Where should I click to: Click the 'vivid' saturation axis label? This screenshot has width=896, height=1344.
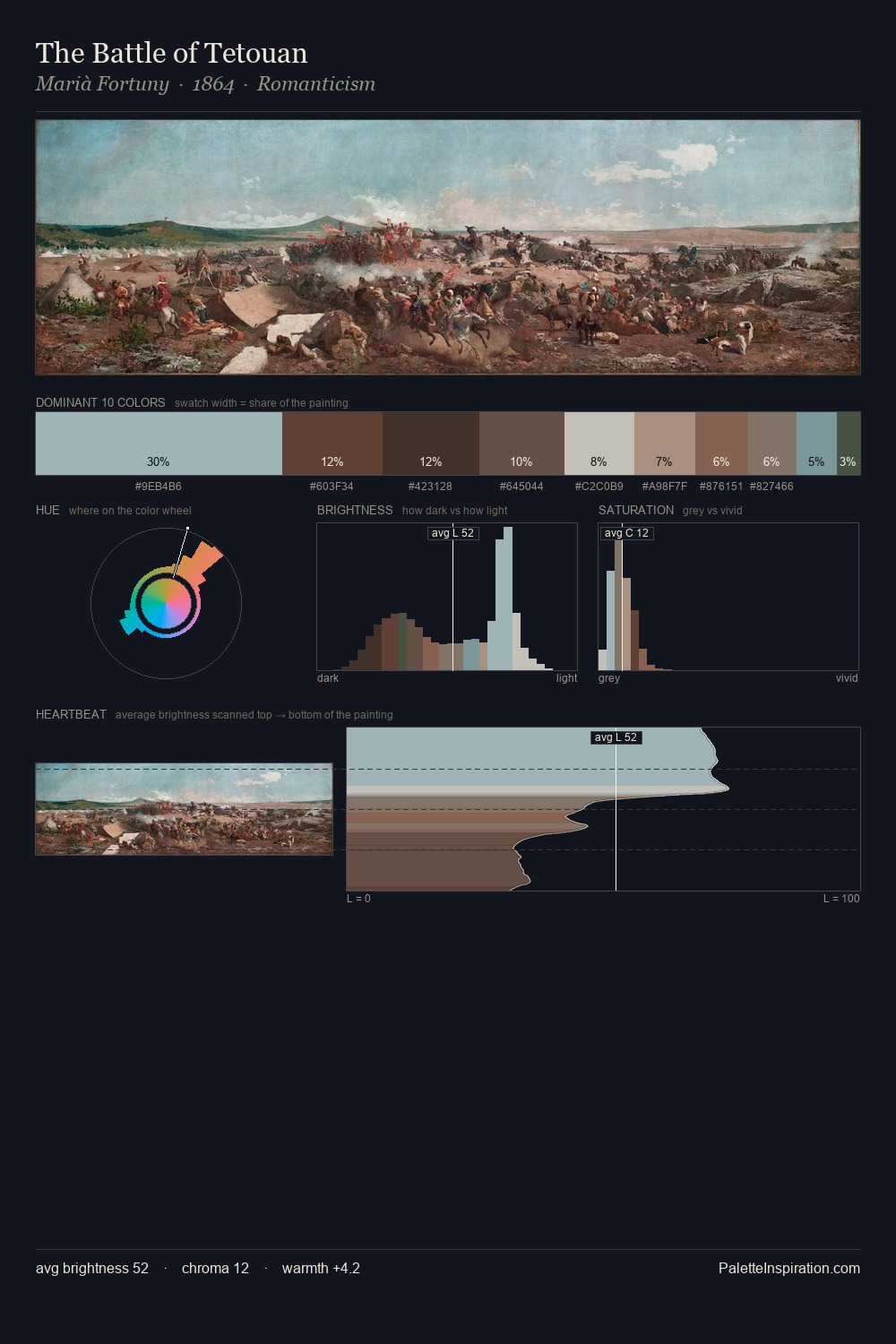(847, 678)
